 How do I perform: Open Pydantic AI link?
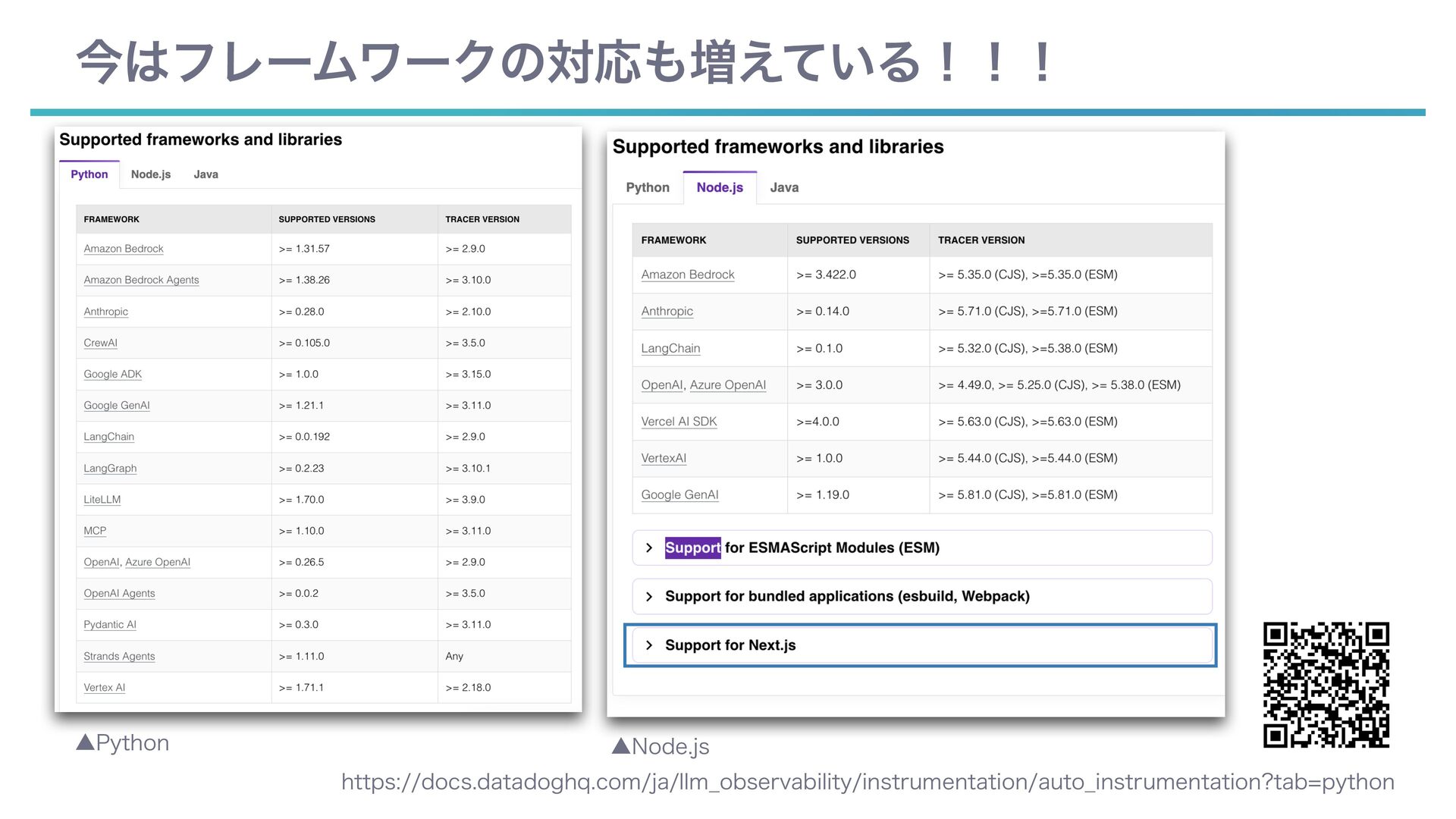[x=110, y=625]
